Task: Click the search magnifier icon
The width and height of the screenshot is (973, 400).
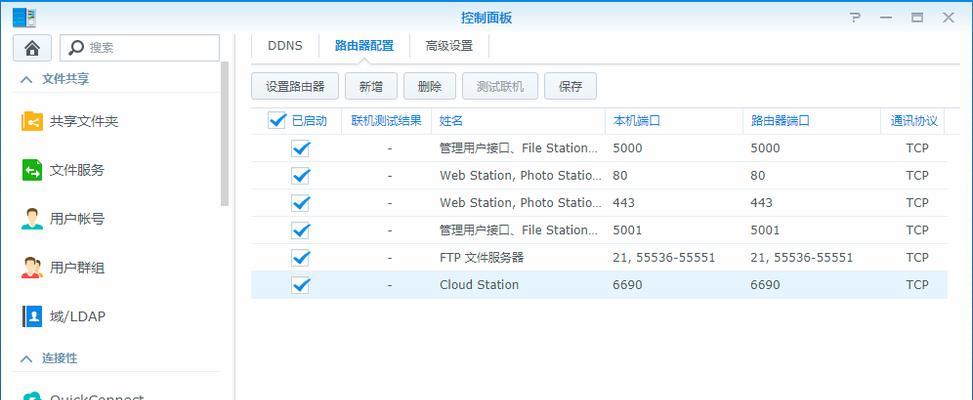Action: (76, 48)
